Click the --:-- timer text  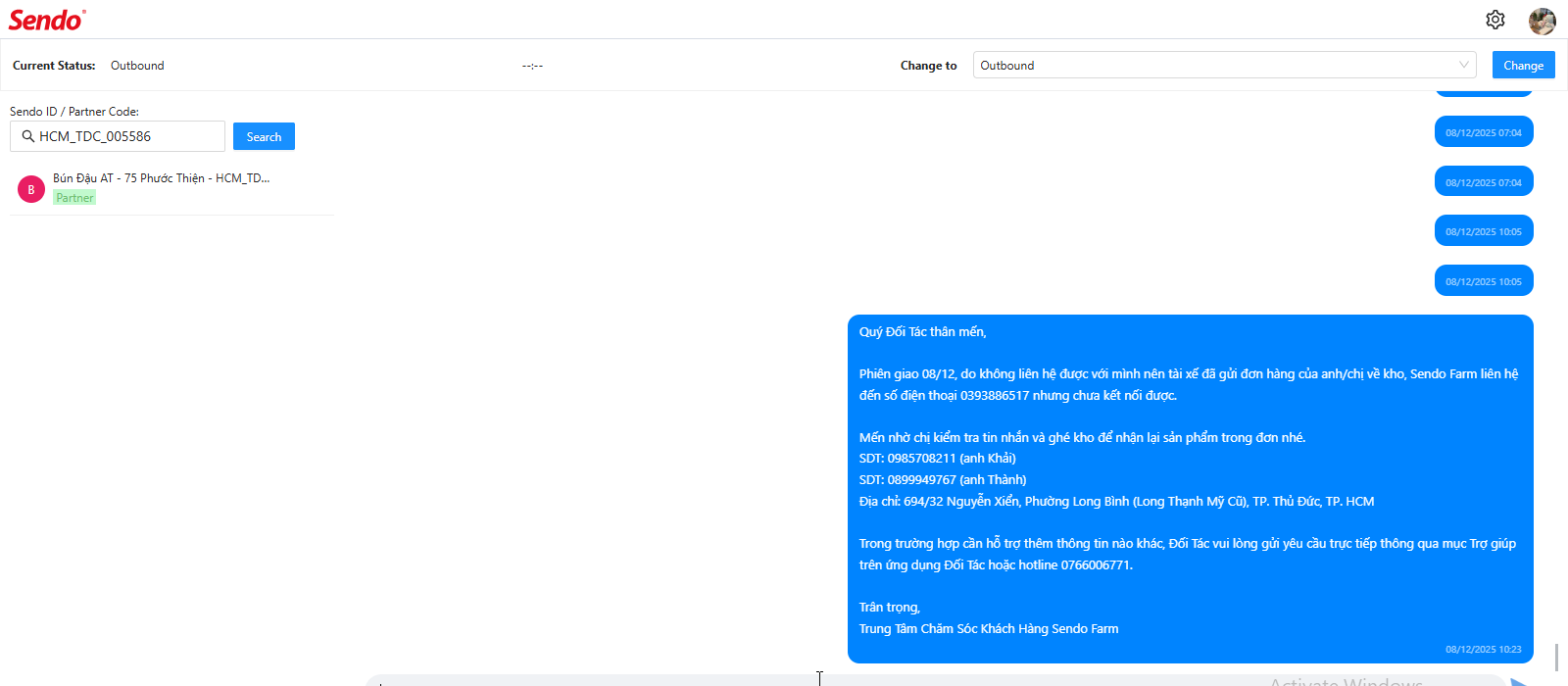[532, 66]
